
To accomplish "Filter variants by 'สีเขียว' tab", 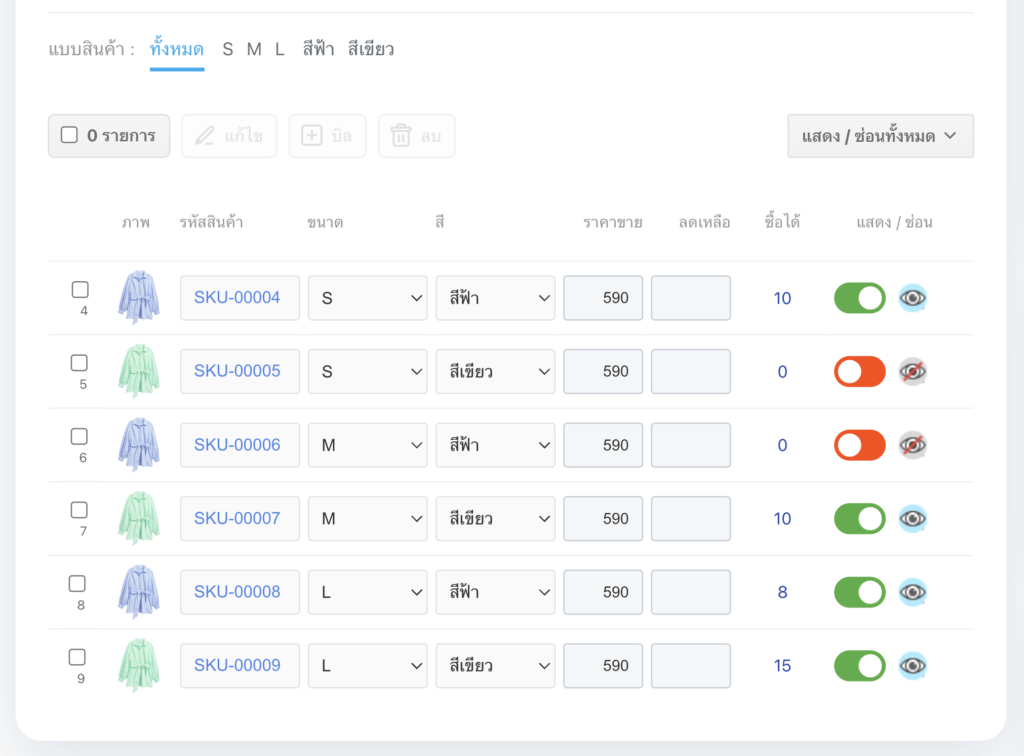I will point(370,49).
